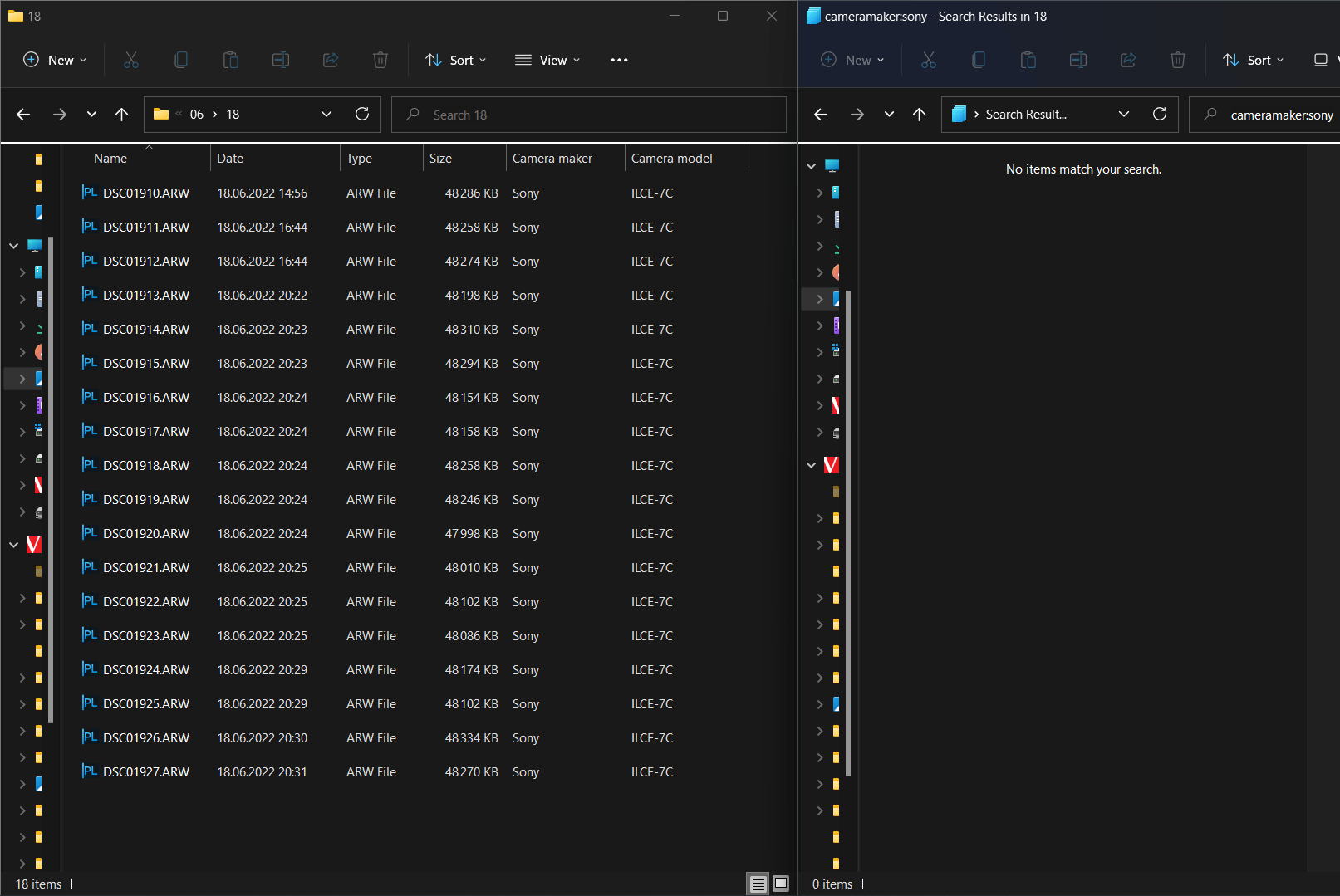
Task: Open the Sort dropdown in left pane
Action: click(455, 59)
